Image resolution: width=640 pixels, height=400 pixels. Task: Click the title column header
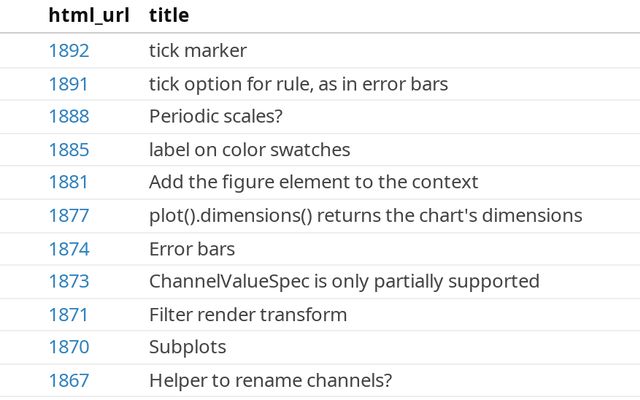click(x=169, y=16)
